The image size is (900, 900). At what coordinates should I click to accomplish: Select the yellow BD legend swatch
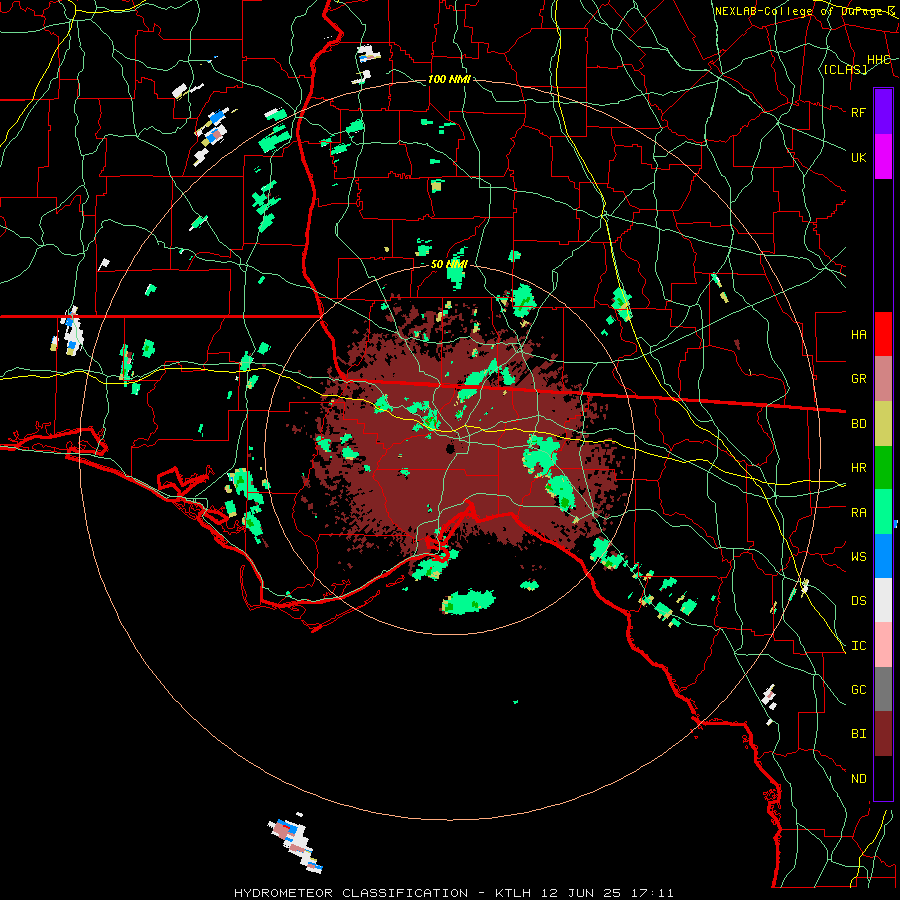[883, 423]
